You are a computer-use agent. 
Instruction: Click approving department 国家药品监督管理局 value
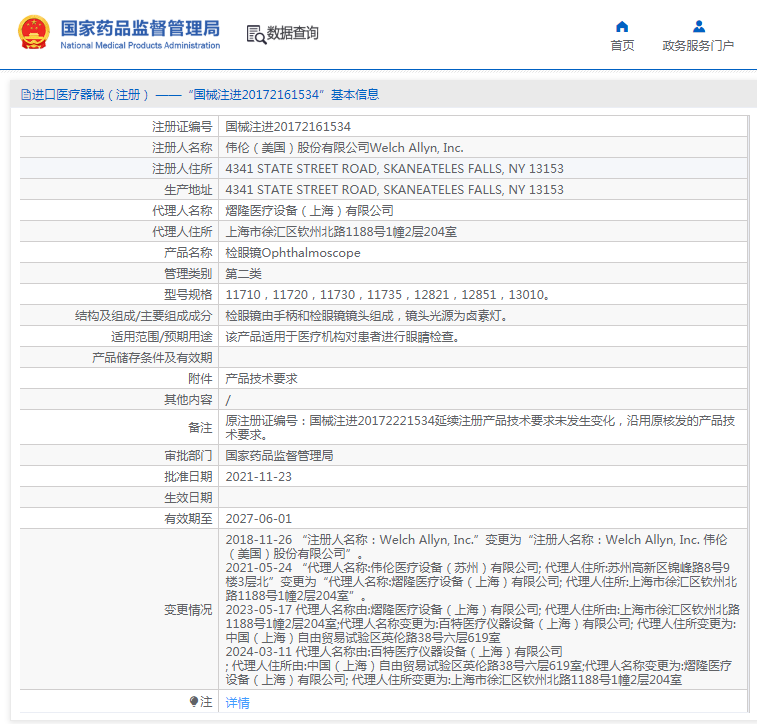(279, 456)
